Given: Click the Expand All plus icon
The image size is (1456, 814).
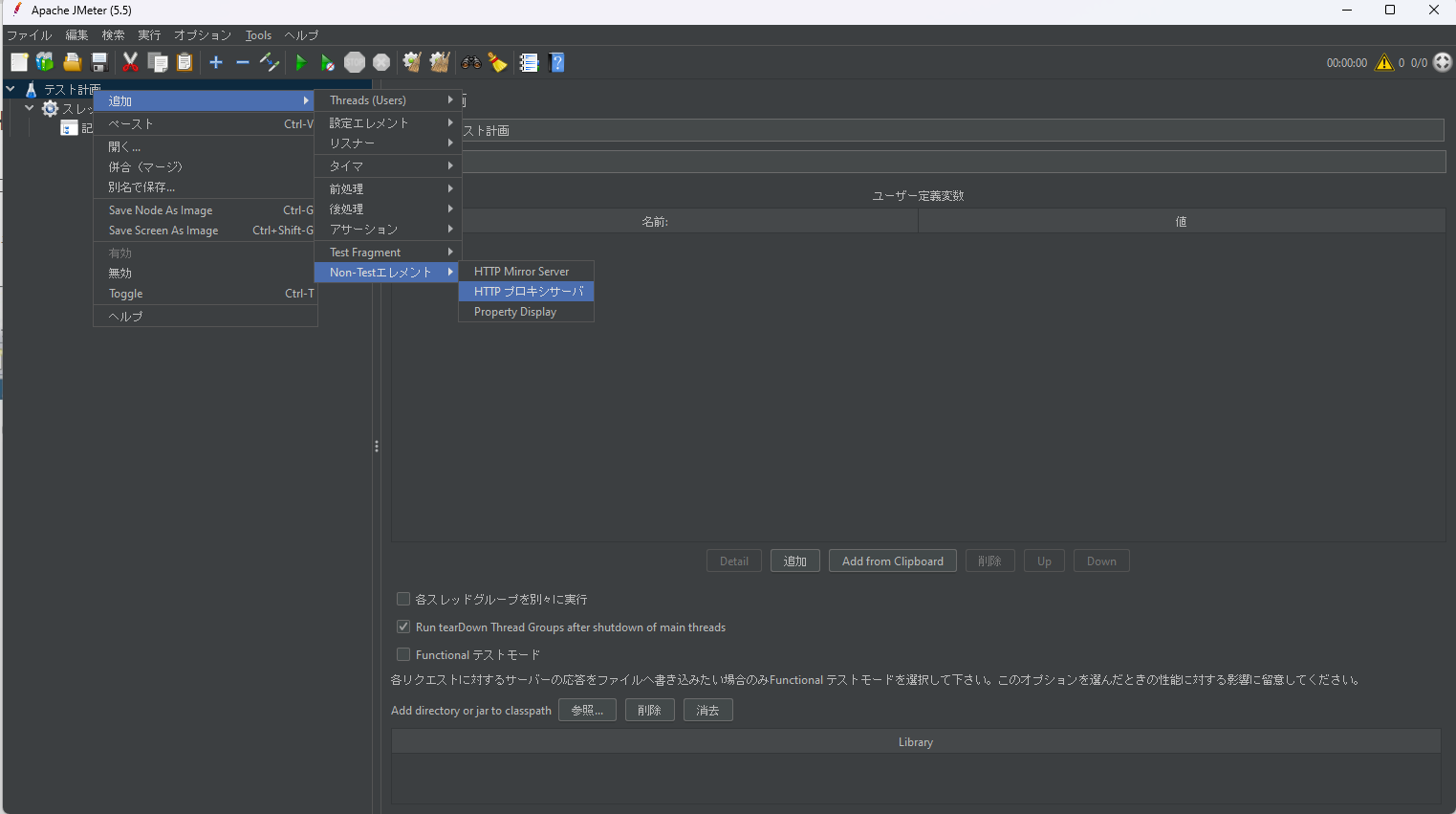Looking at the screenshot, I should [x=216, y=62].
